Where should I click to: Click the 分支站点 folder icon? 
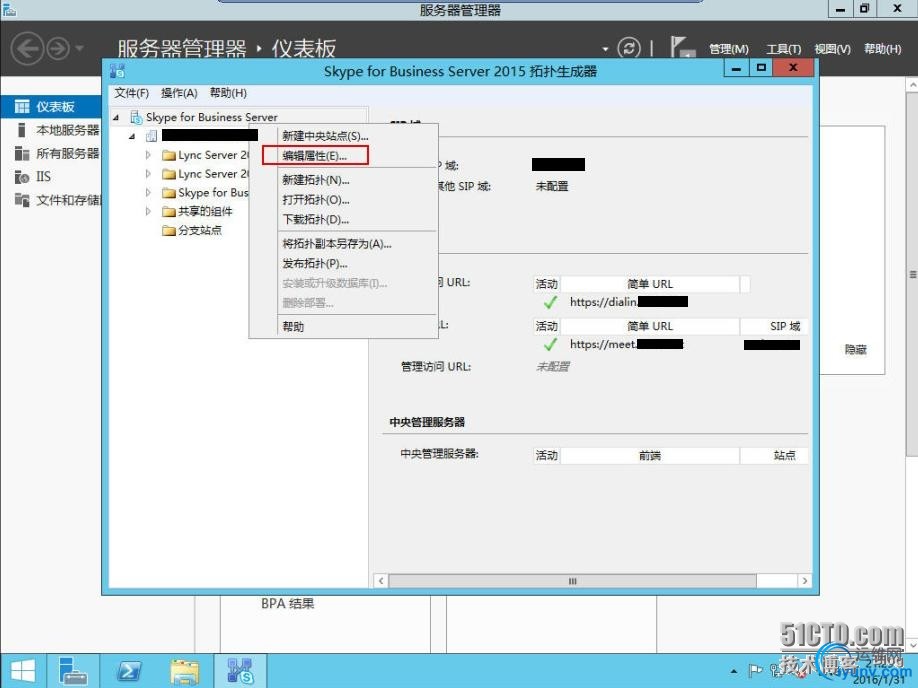pyautogui.click(x=169, y=230)
